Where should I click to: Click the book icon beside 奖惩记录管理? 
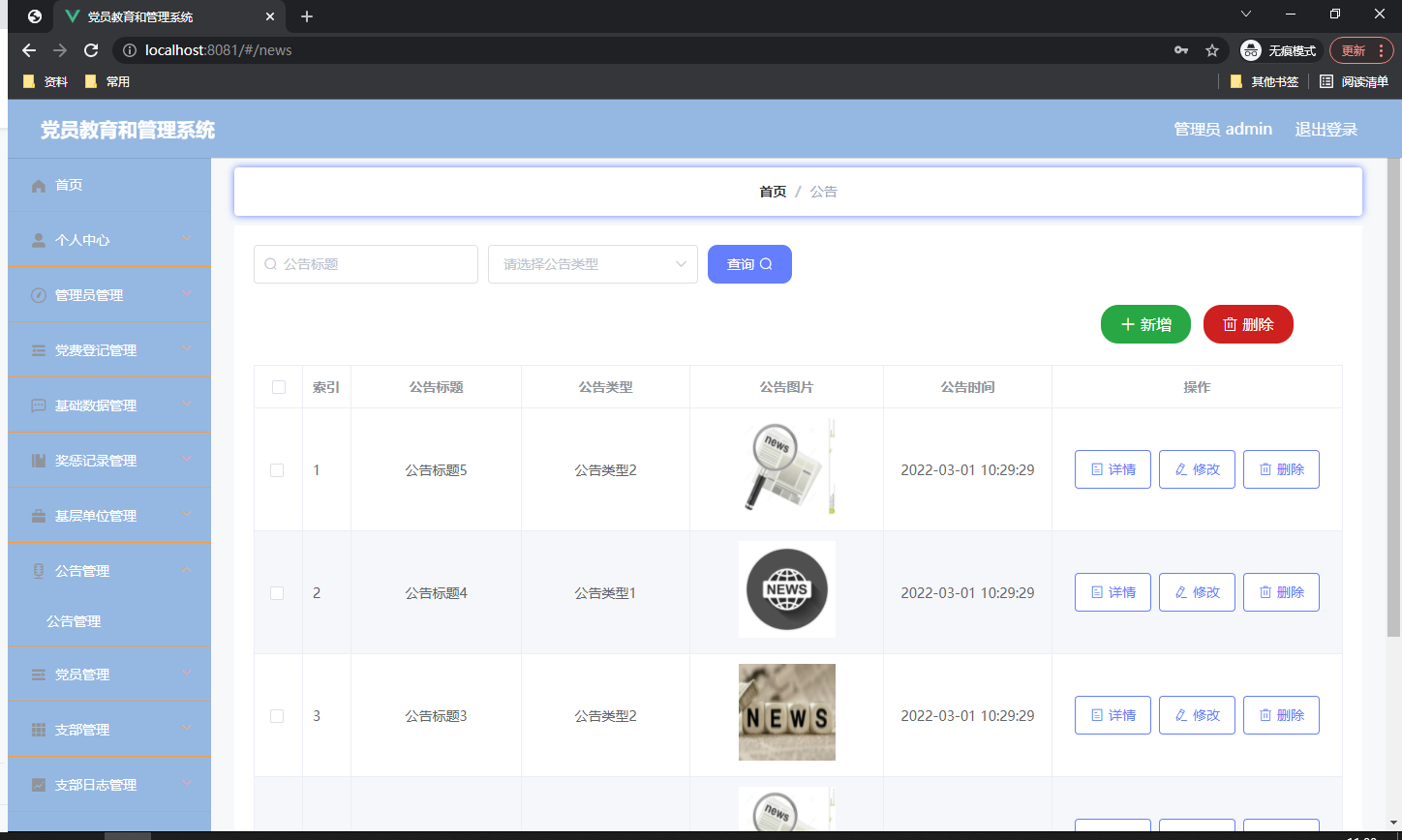(x=39, y=461)
